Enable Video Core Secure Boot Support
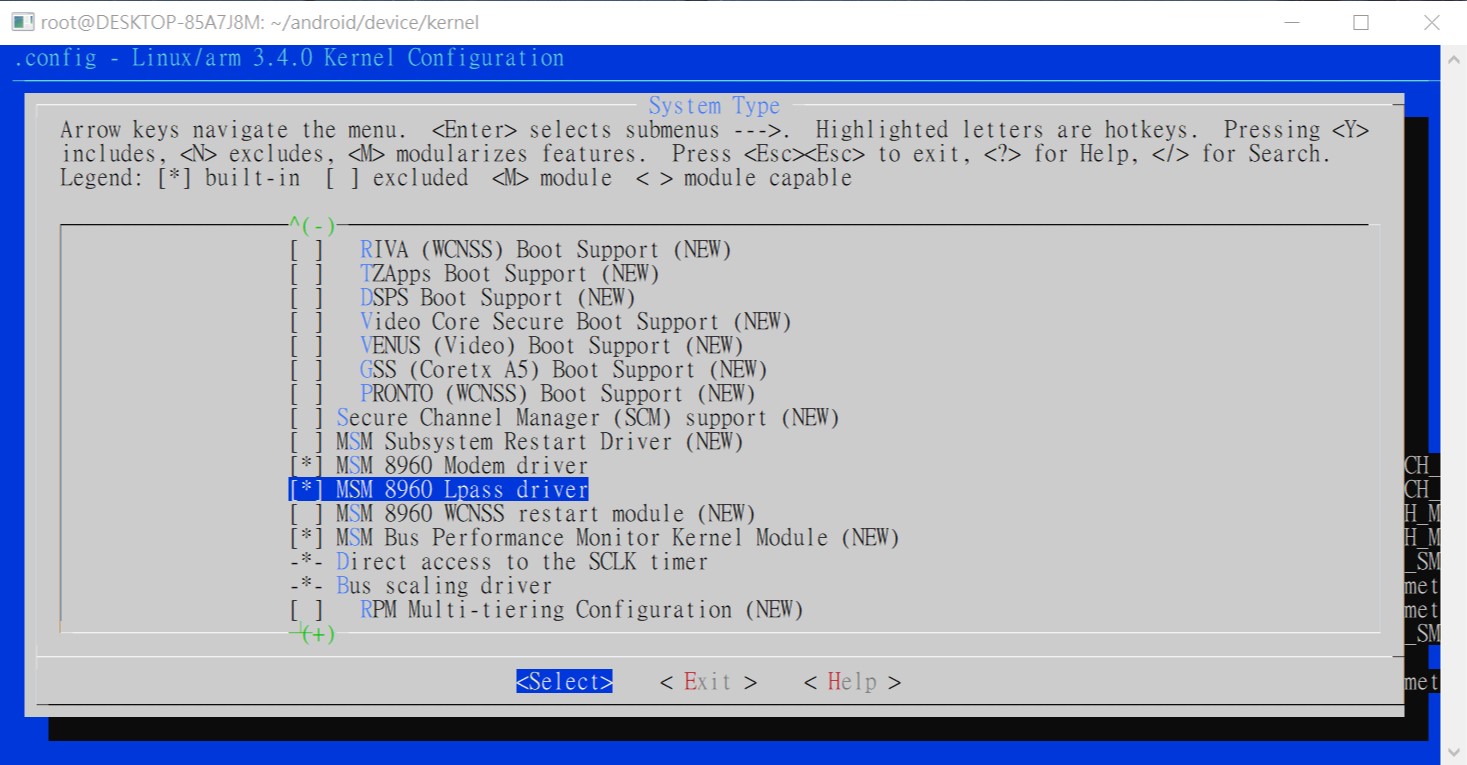The image size is (1467, 765). (307, 322)
